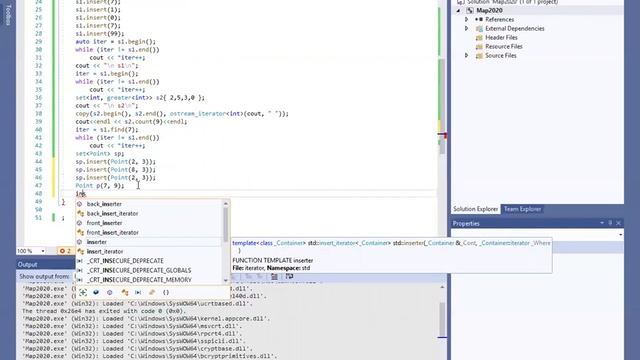Click the IntelliSense list scroll down arrow

pos(226,280)
